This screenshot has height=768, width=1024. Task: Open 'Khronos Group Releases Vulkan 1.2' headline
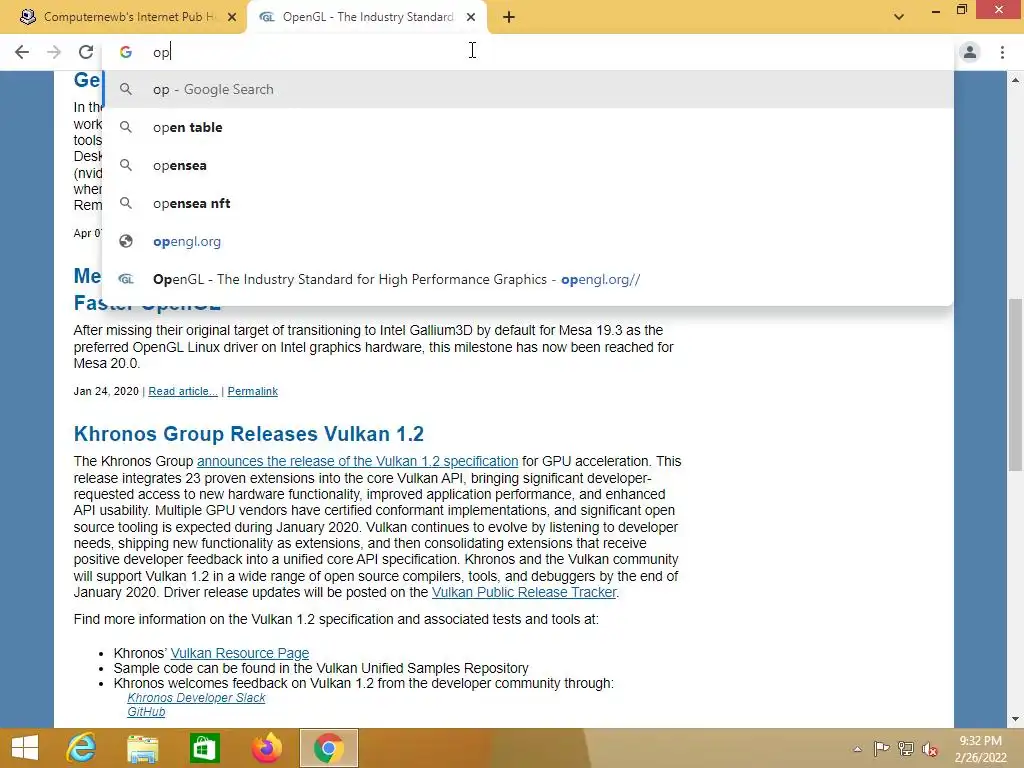[249, 434]
